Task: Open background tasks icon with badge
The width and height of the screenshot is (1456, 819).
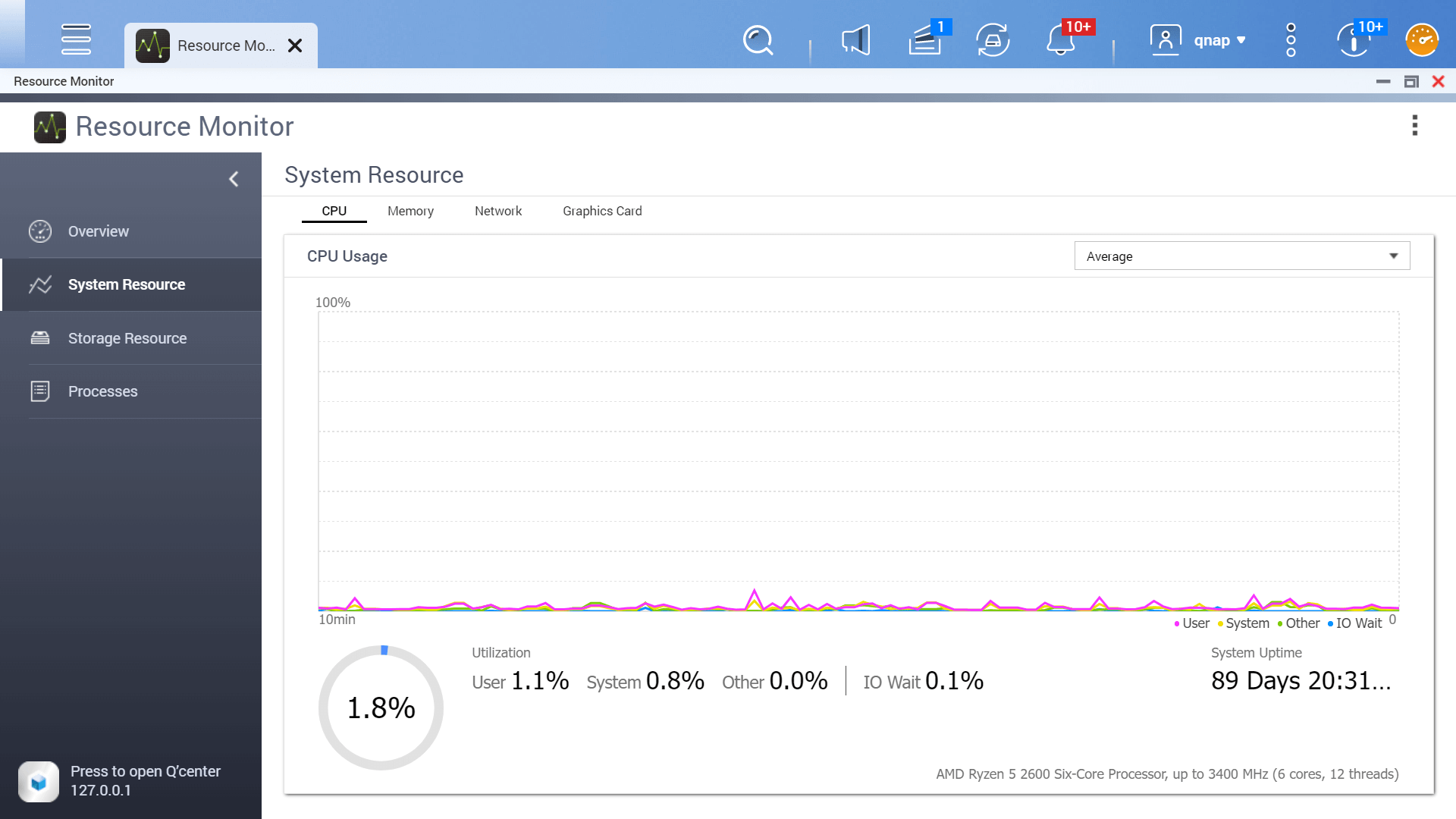Action: 925,40
